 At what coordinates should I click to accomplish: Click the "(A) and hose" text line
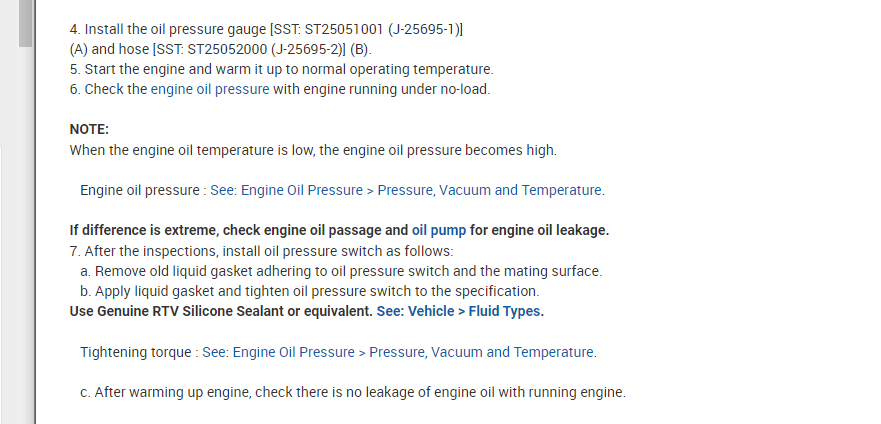click(x=220, y=49)
